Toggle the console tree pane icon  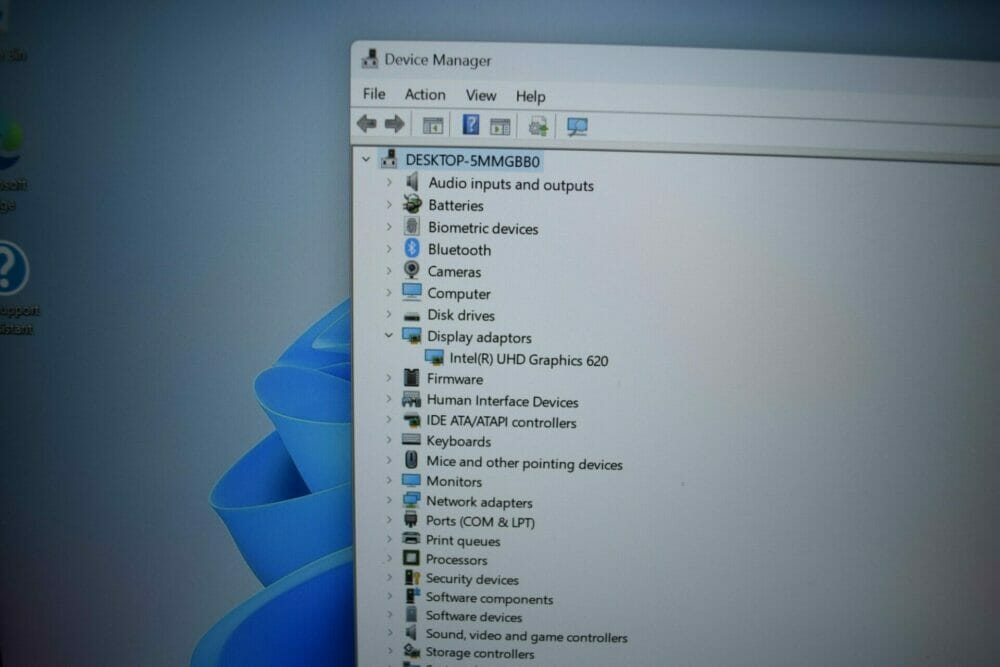[x=433, y=126]
